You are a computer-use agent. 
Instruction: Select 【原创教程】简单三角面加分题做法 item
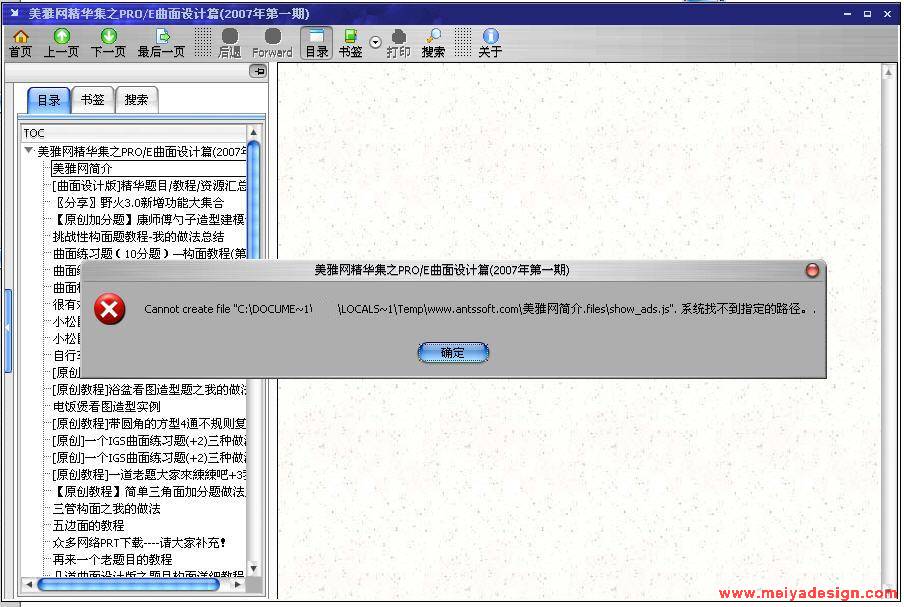point(149,492)
